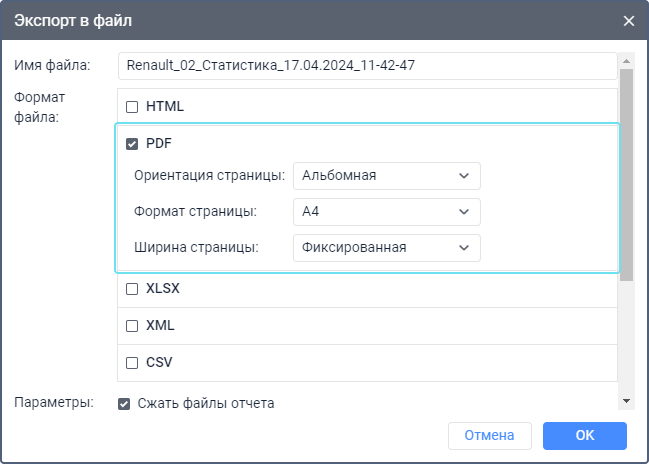
Task: Tick the XLSX format checkbox
Action: (132, 289)
